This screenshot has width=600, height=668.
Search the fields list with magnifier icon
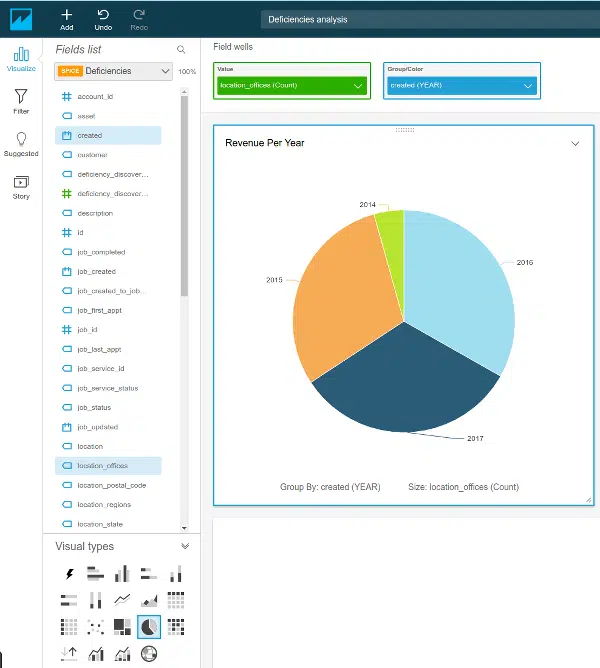tap(181, 49)
